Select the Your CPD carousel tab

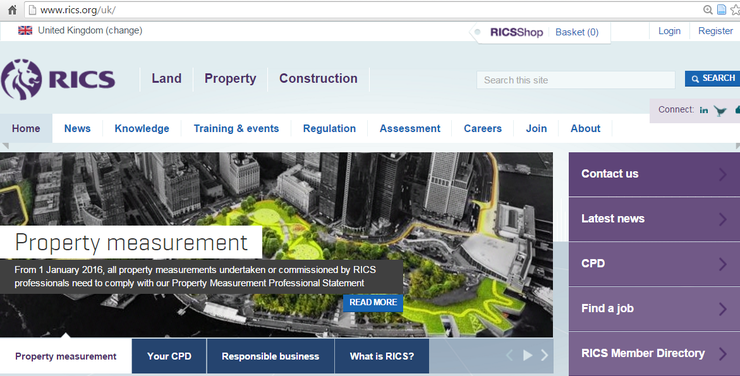(169, 356)
